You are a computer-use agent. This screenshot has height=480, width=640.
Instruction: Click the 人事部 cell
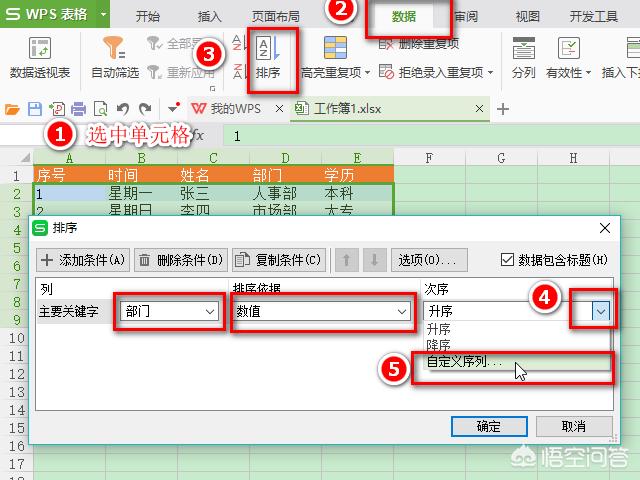click(285, 193)
